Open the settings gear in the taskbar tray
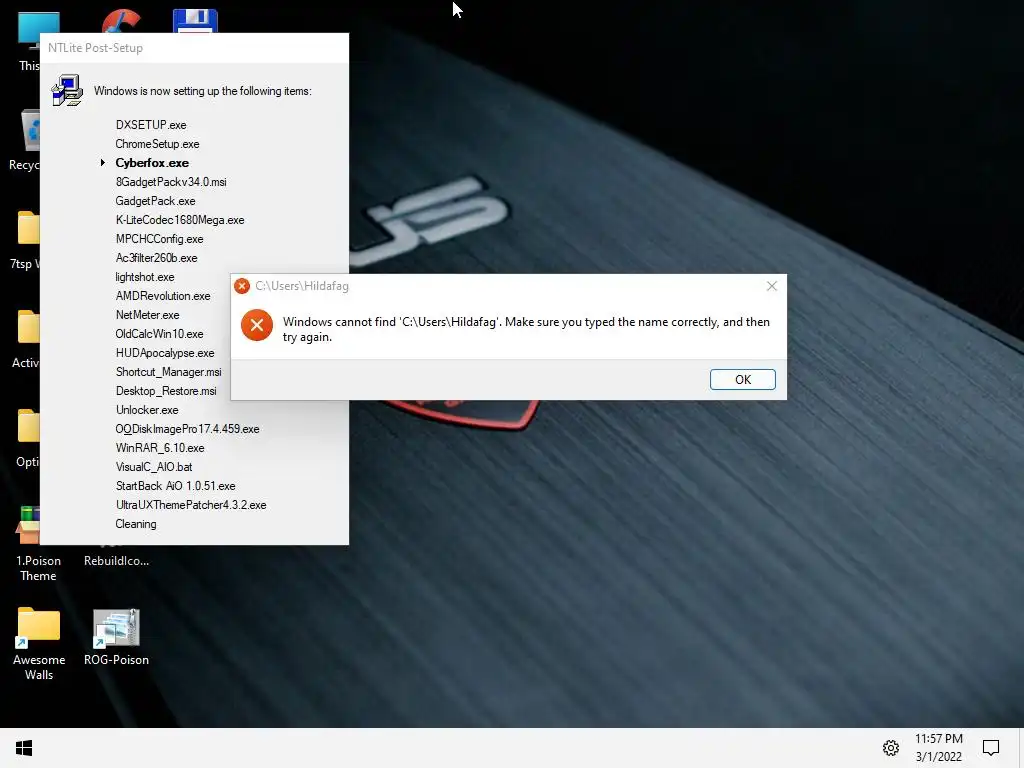The width and height of the screenshot is (1024, 768). tap(891, 748)
